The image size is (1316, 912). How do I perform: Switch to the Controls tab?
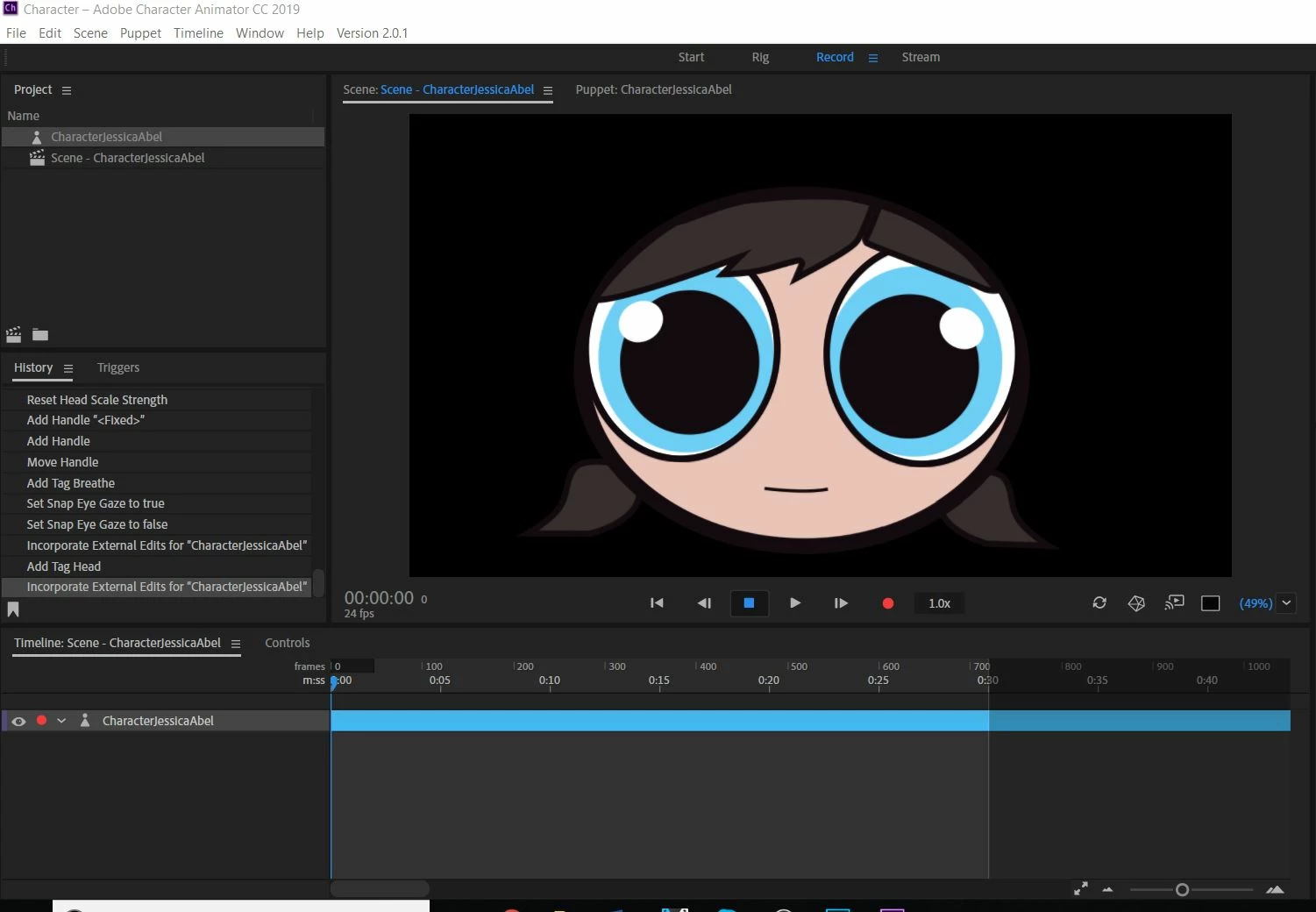pyautogui.click(x=288, y=643)
